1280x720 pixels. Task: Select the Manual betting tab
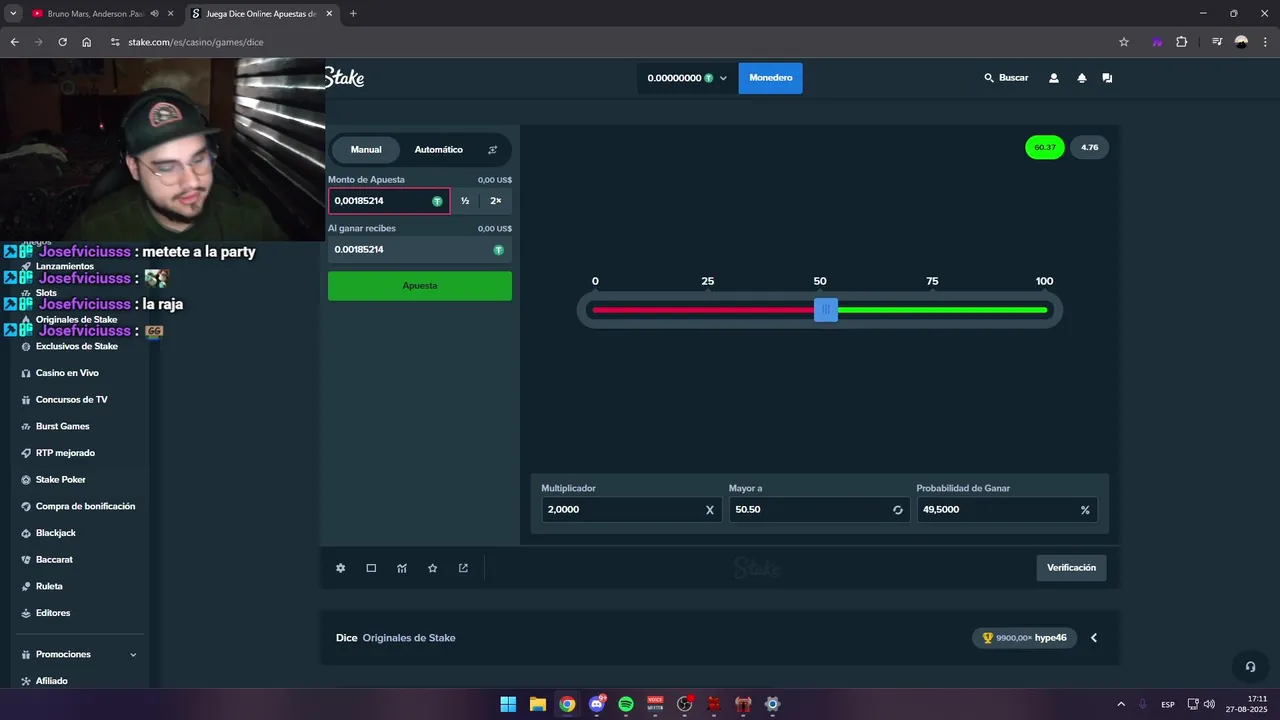click(366, 150)
